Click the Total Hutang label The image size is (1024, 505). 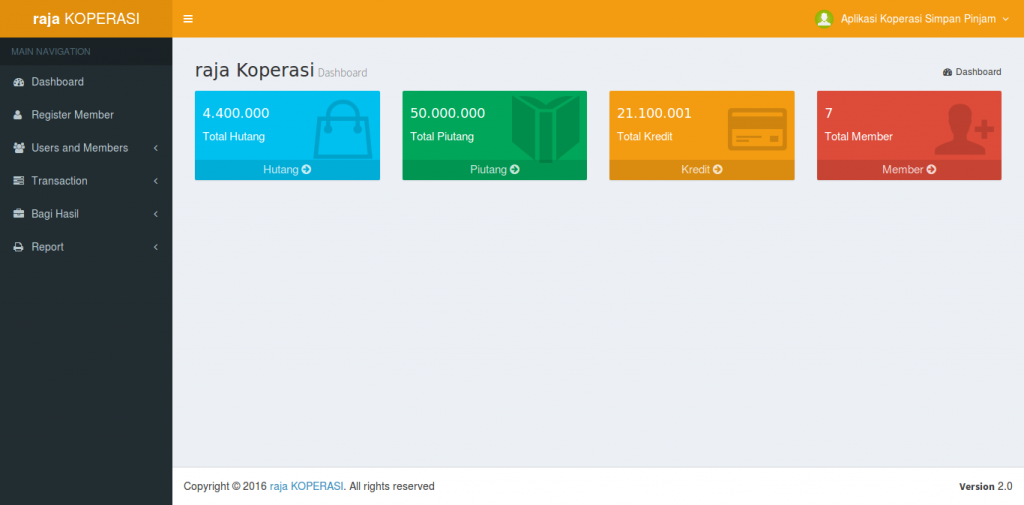pos(234,137)
